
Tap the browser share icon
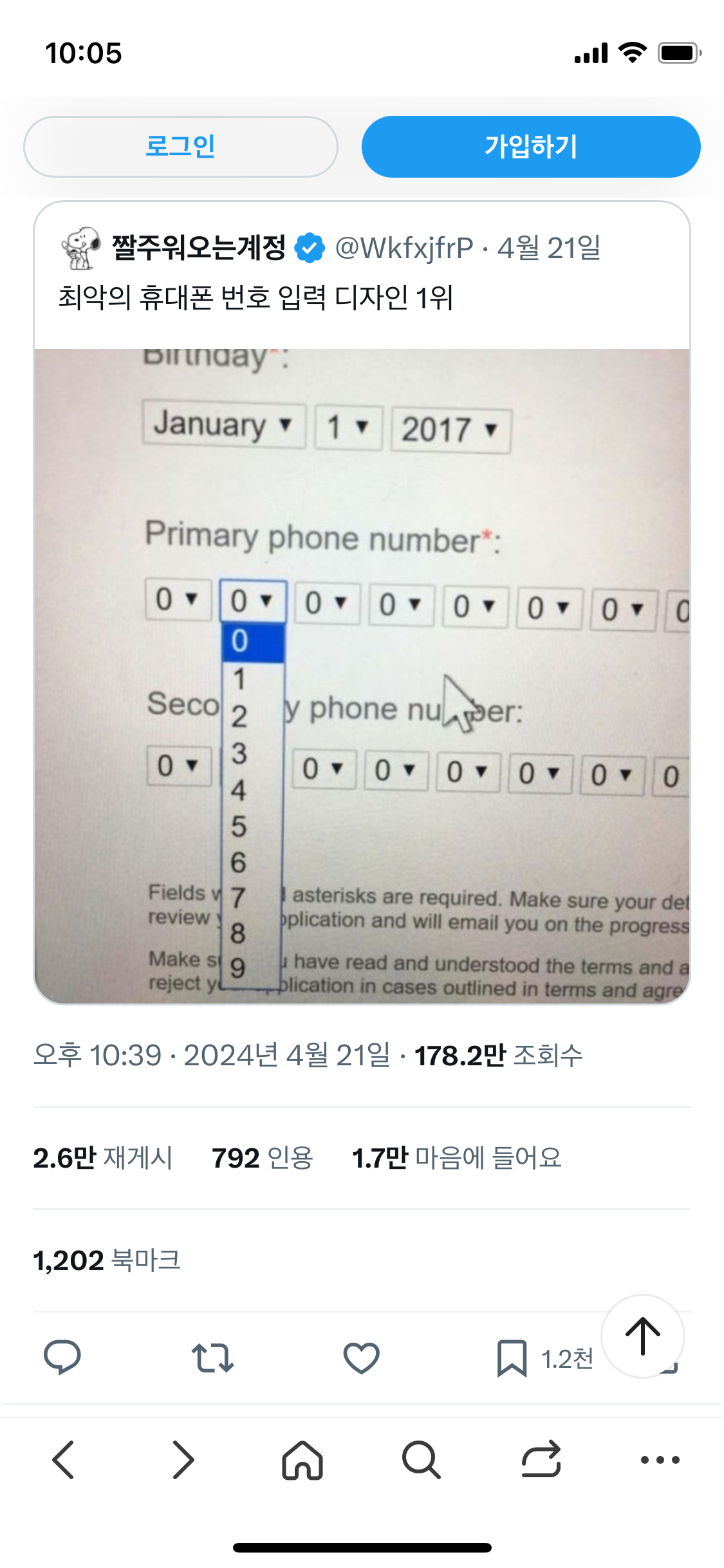click(541, 1459)
